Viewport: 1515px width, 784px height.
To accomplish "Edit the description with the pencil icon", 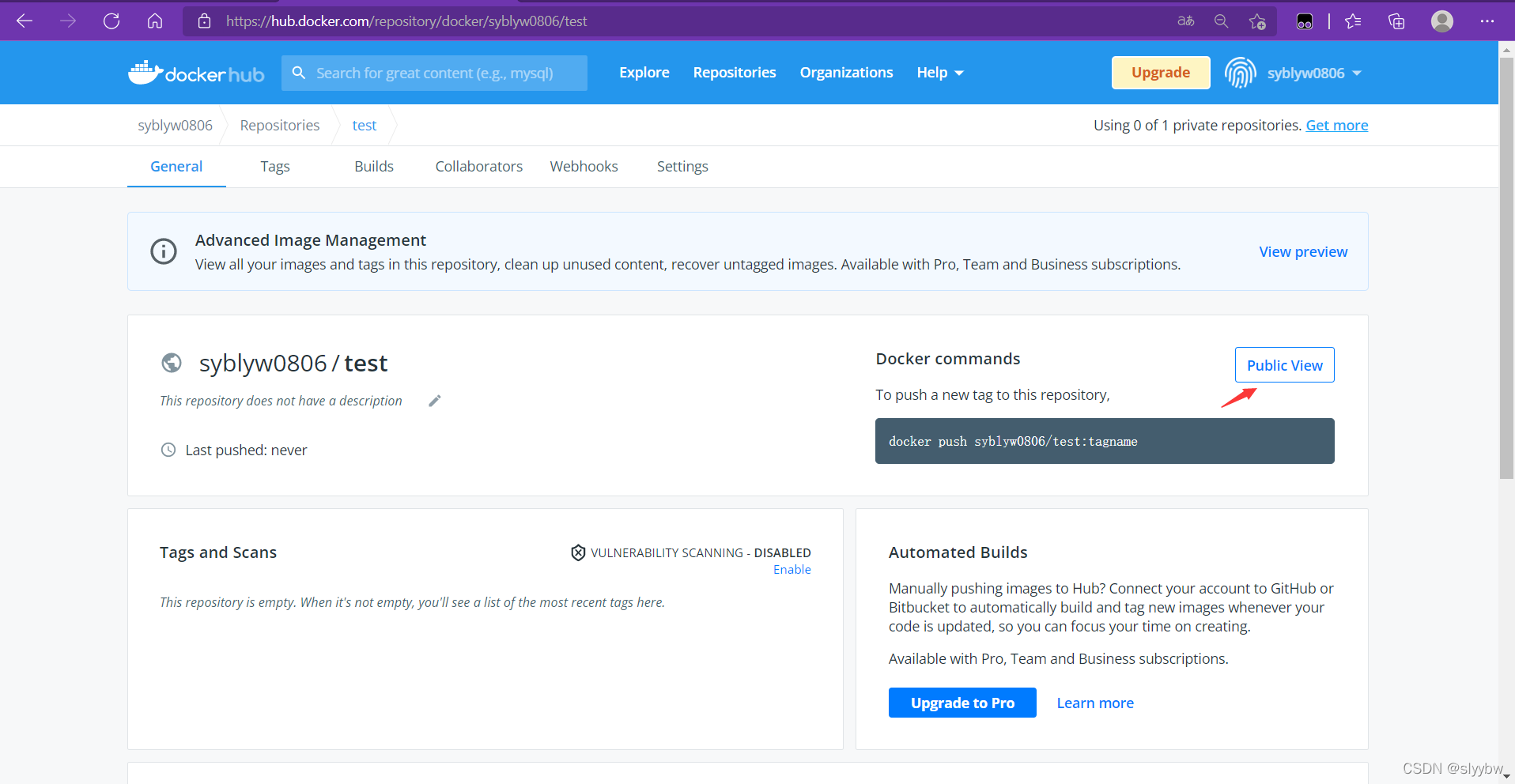I will point(434,401).
